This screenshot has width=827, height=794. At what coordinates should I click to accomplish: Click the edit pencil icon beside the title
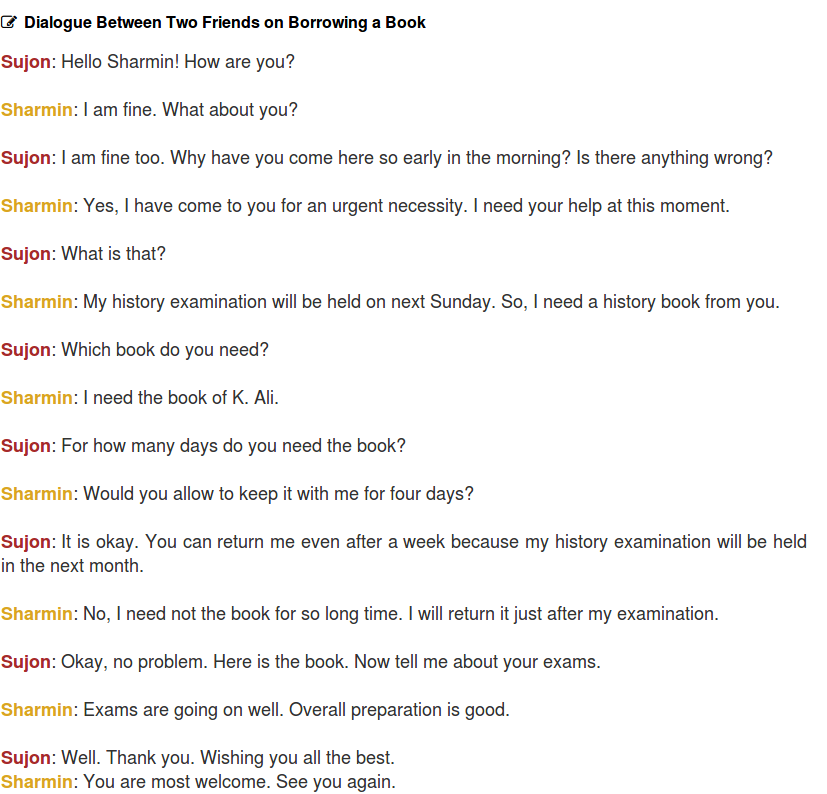[9, 23]
